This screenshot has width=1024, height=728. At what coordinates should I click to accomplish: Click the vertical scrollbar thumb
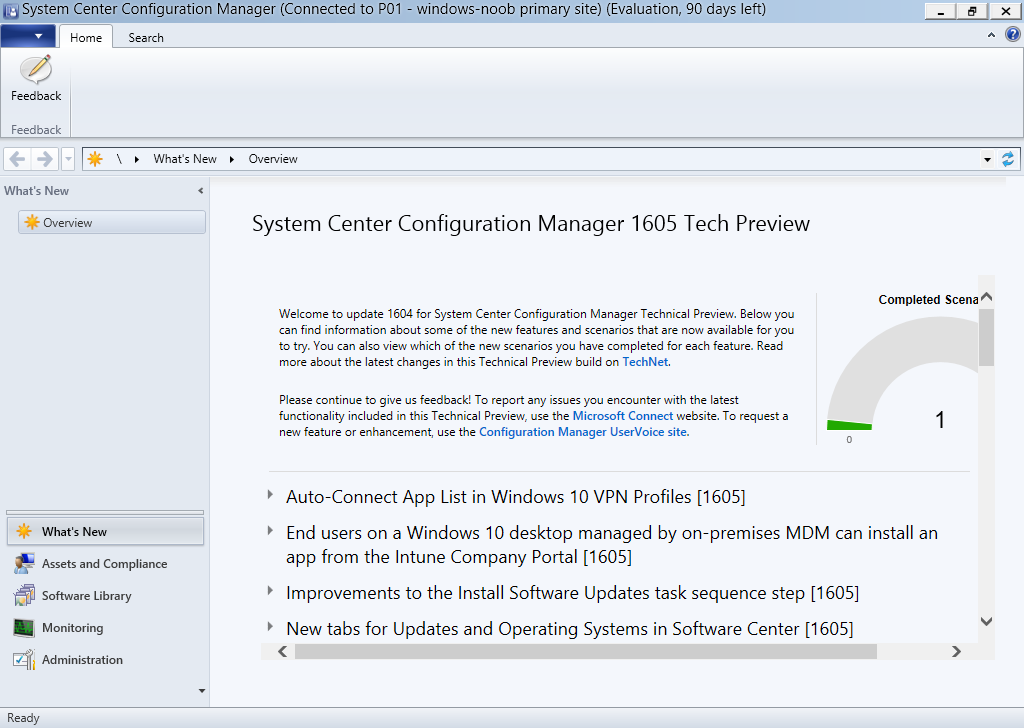986,337
